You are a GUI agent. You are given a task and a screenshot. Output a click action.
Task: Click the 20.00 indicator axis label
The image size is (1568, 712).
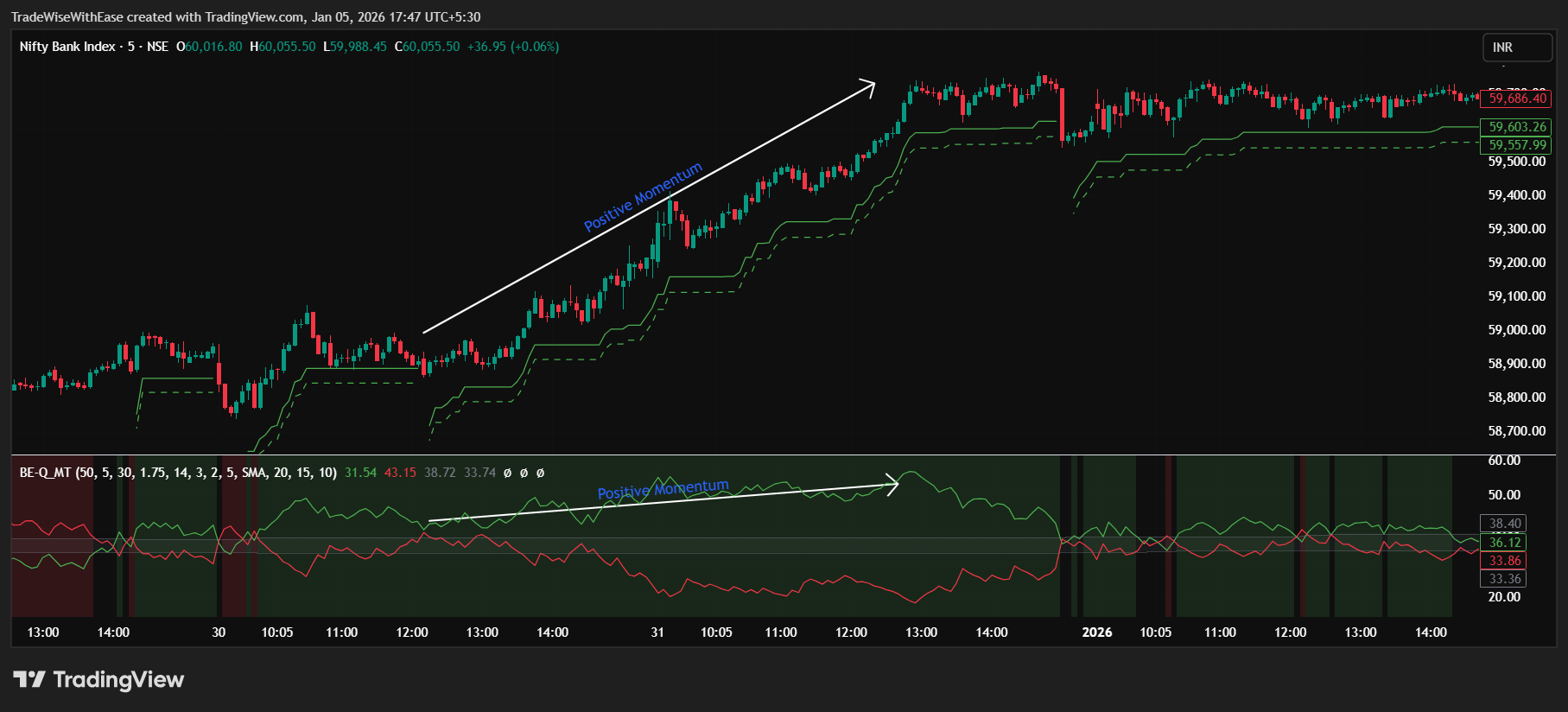click(1504, 597)
